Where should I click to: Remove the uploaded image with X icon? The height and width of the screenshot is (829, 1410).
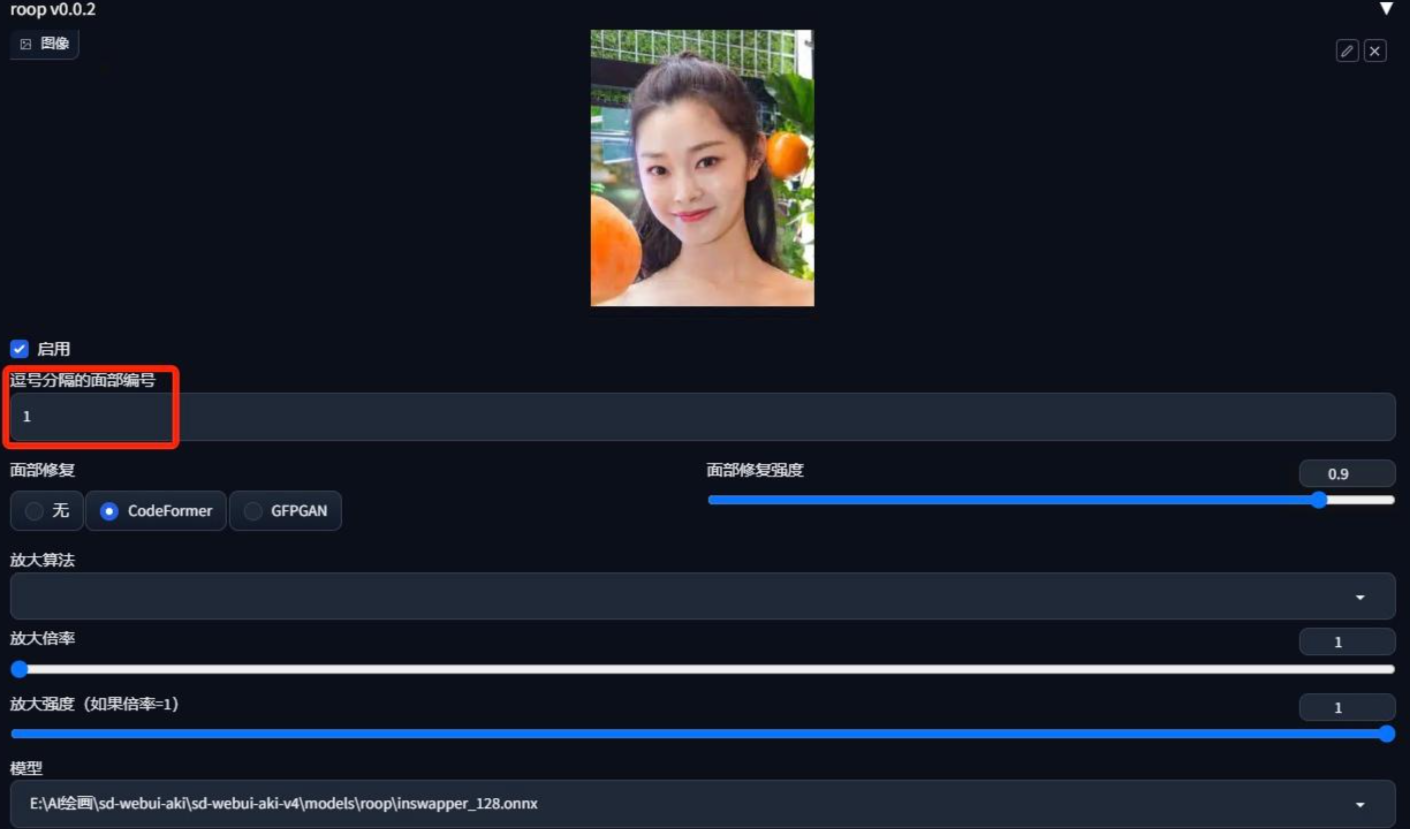pos(1375,51)
